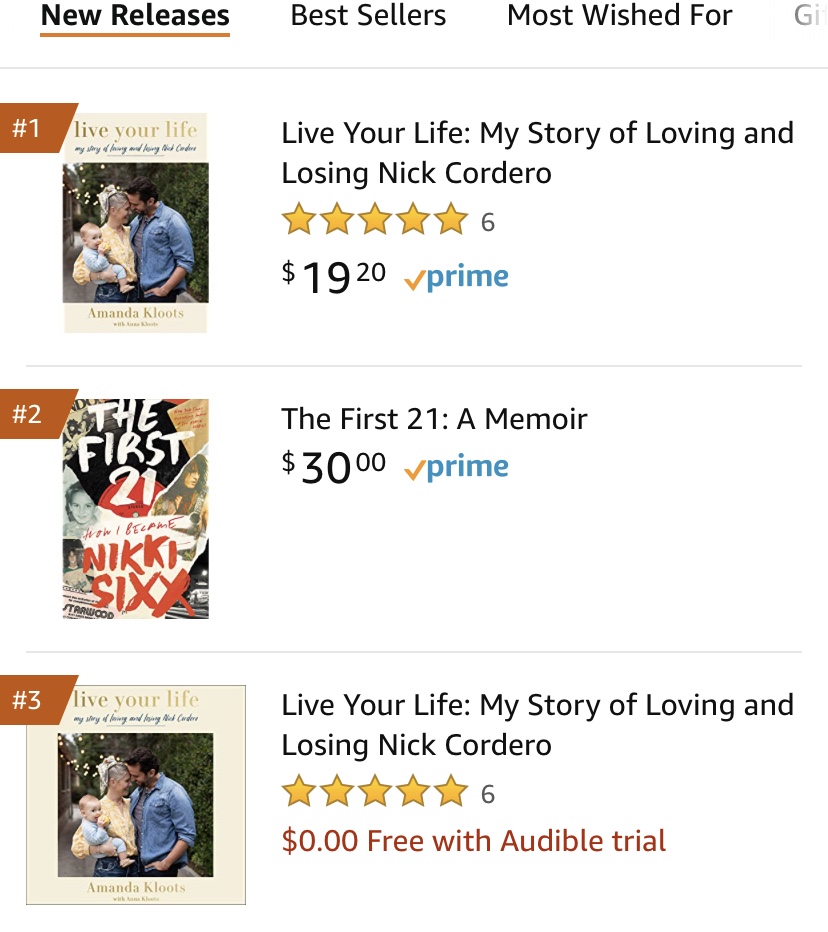This screenshot has width=828, height=932.
Task: Click the $30.00 price of The First 21
Action: [334, 467]
